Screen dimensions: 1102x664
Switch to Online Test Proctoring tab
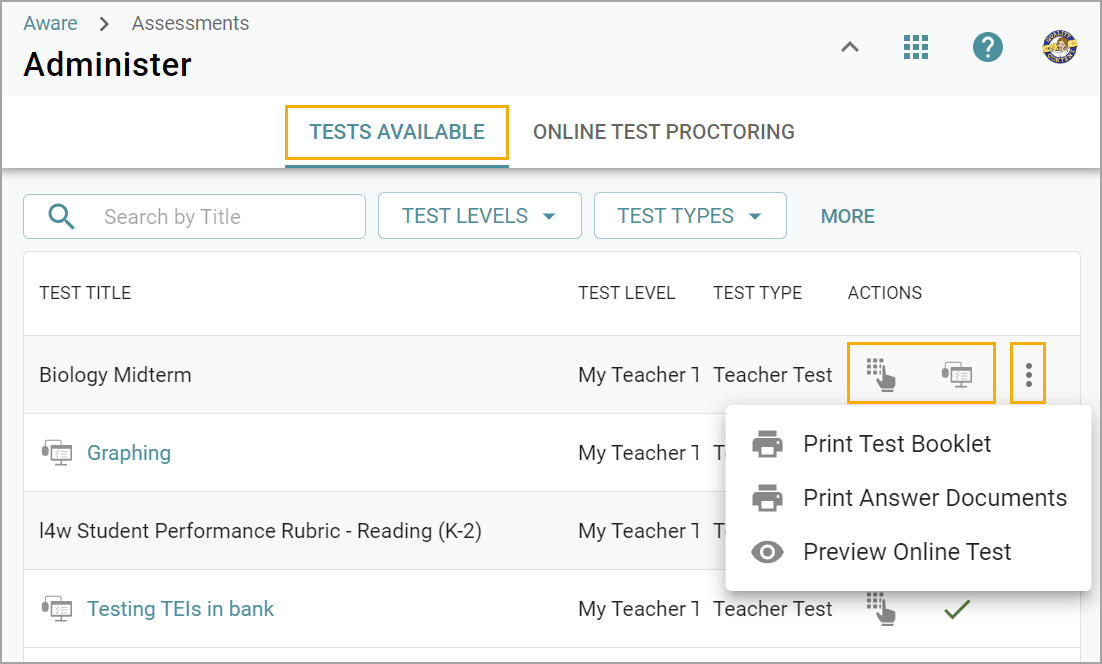click(663, 132)
